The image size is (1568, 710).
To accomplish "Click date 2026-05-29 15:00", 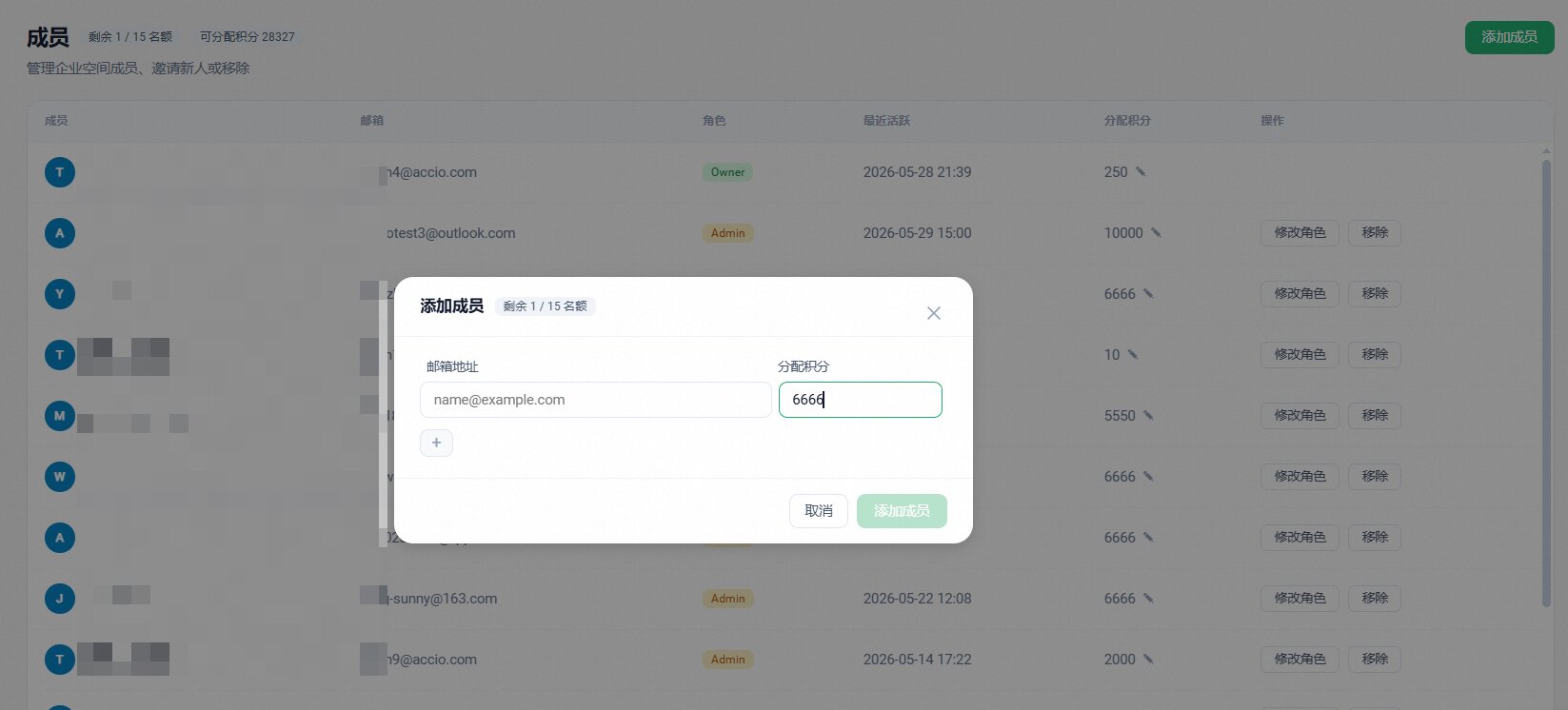I will click(x=917, y=233).
